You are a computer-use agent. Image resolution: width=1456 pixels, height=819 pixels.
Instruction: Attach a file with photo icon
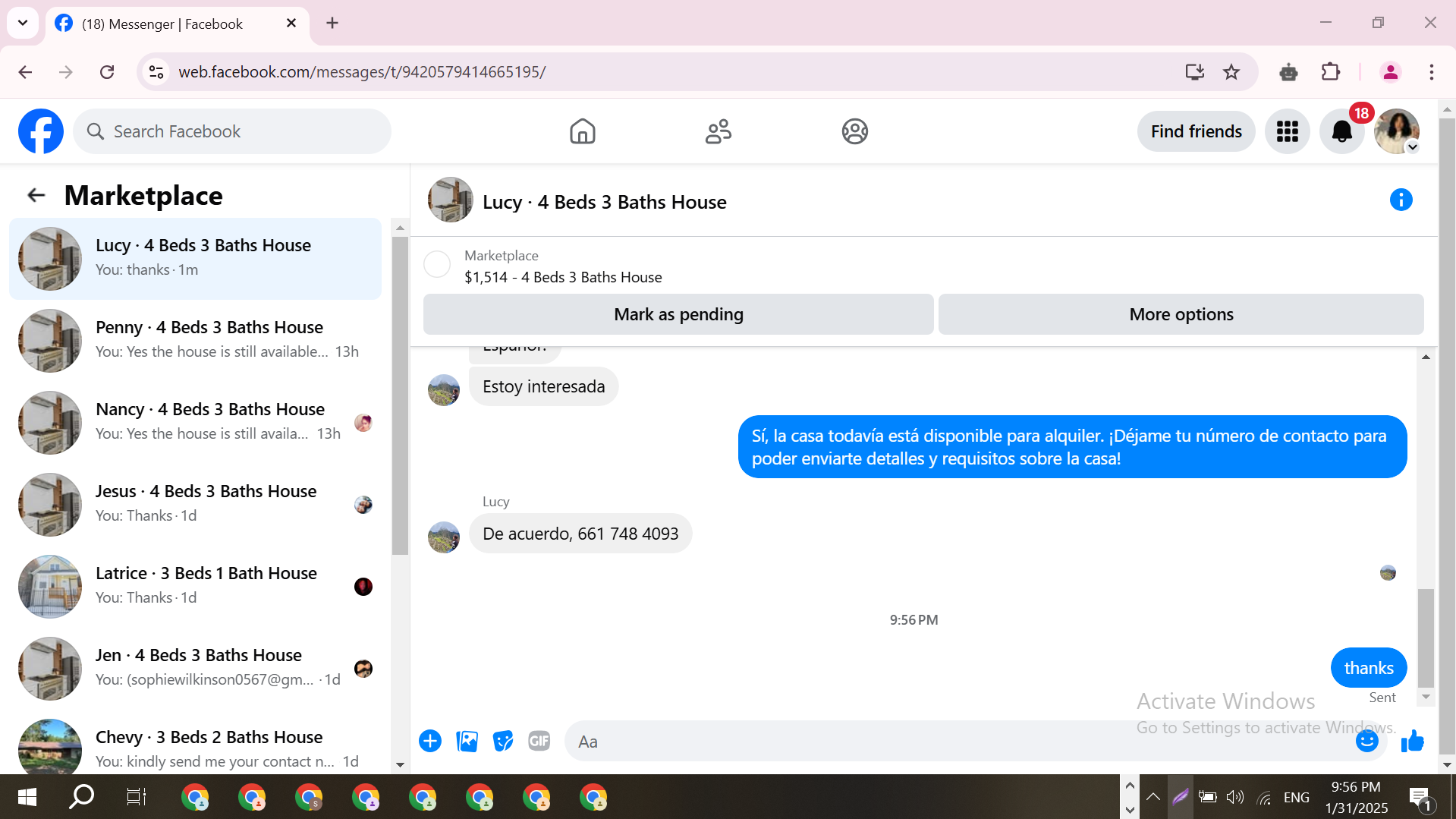click(x=467, y=741)
